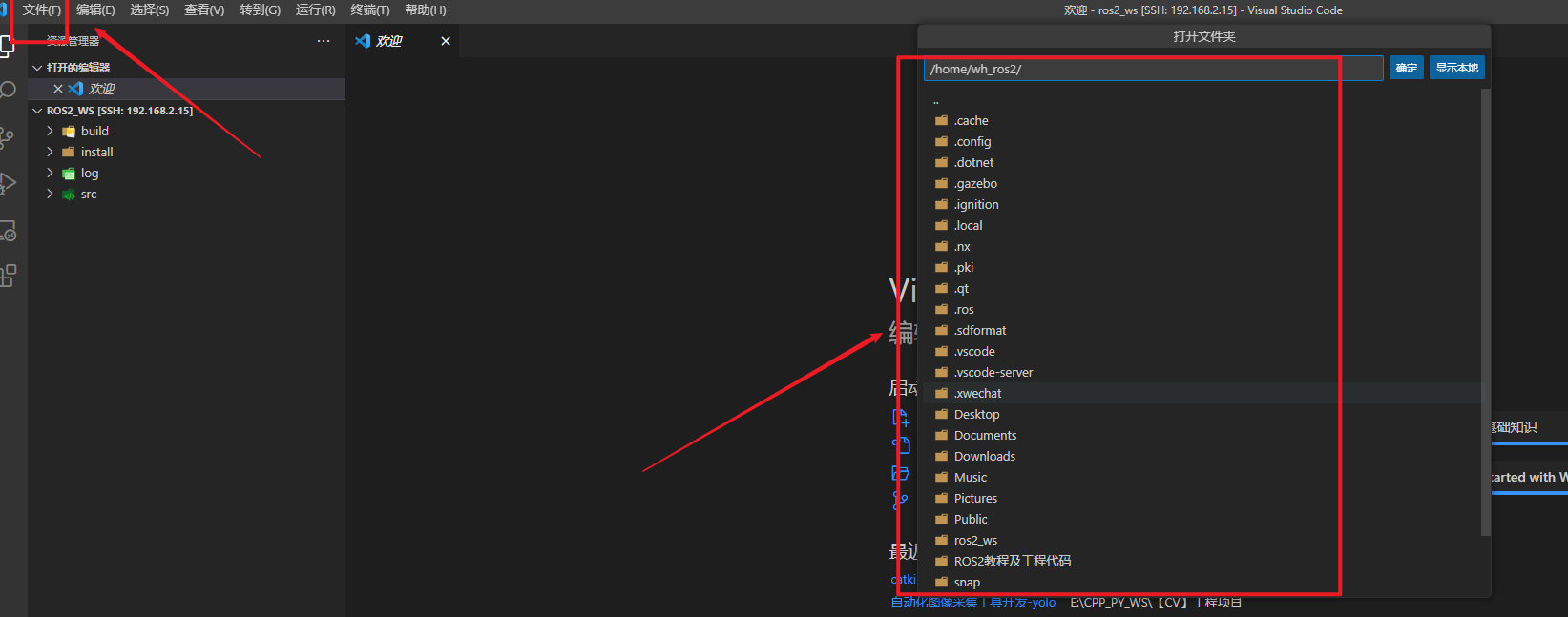
Task: Collapse the ROS2_WS workspace root
Action: (x=37, y=111)
